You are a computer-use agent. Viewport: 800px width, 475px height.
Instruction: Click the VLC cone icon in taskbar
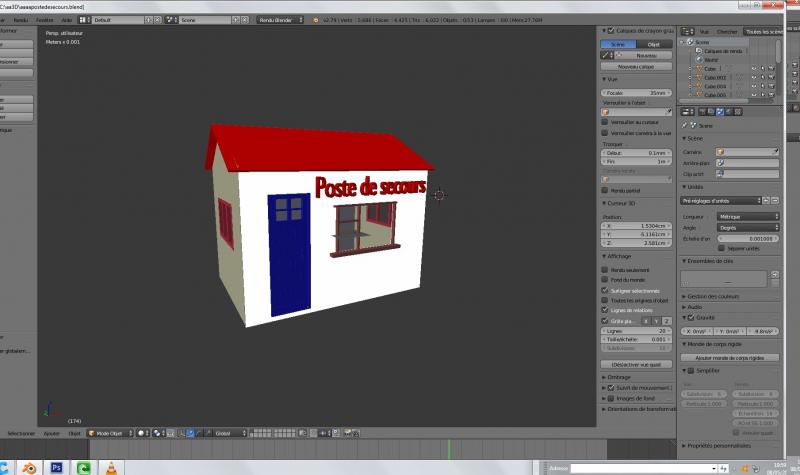tap(109, 467)
